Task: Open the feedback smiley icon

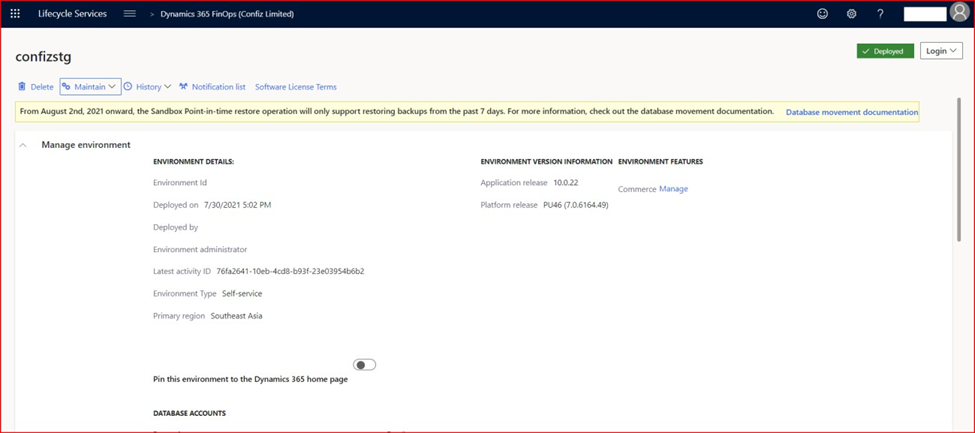Action: 823,14
